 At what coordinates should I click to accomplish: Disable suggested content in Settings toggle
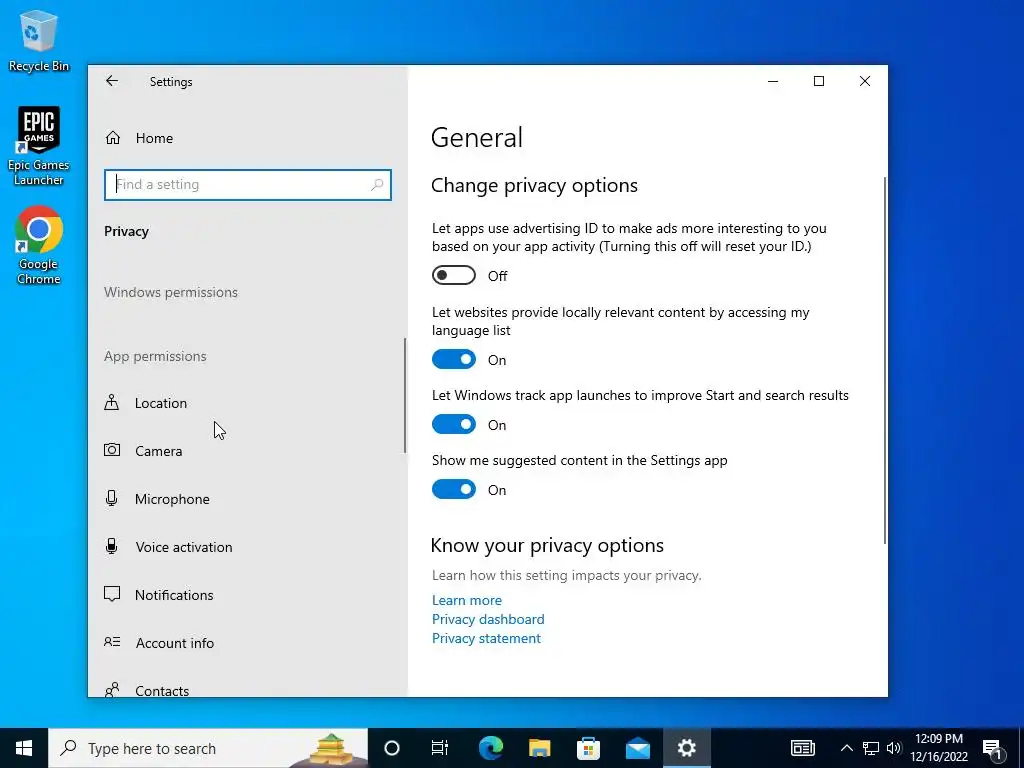coord(454,489)
